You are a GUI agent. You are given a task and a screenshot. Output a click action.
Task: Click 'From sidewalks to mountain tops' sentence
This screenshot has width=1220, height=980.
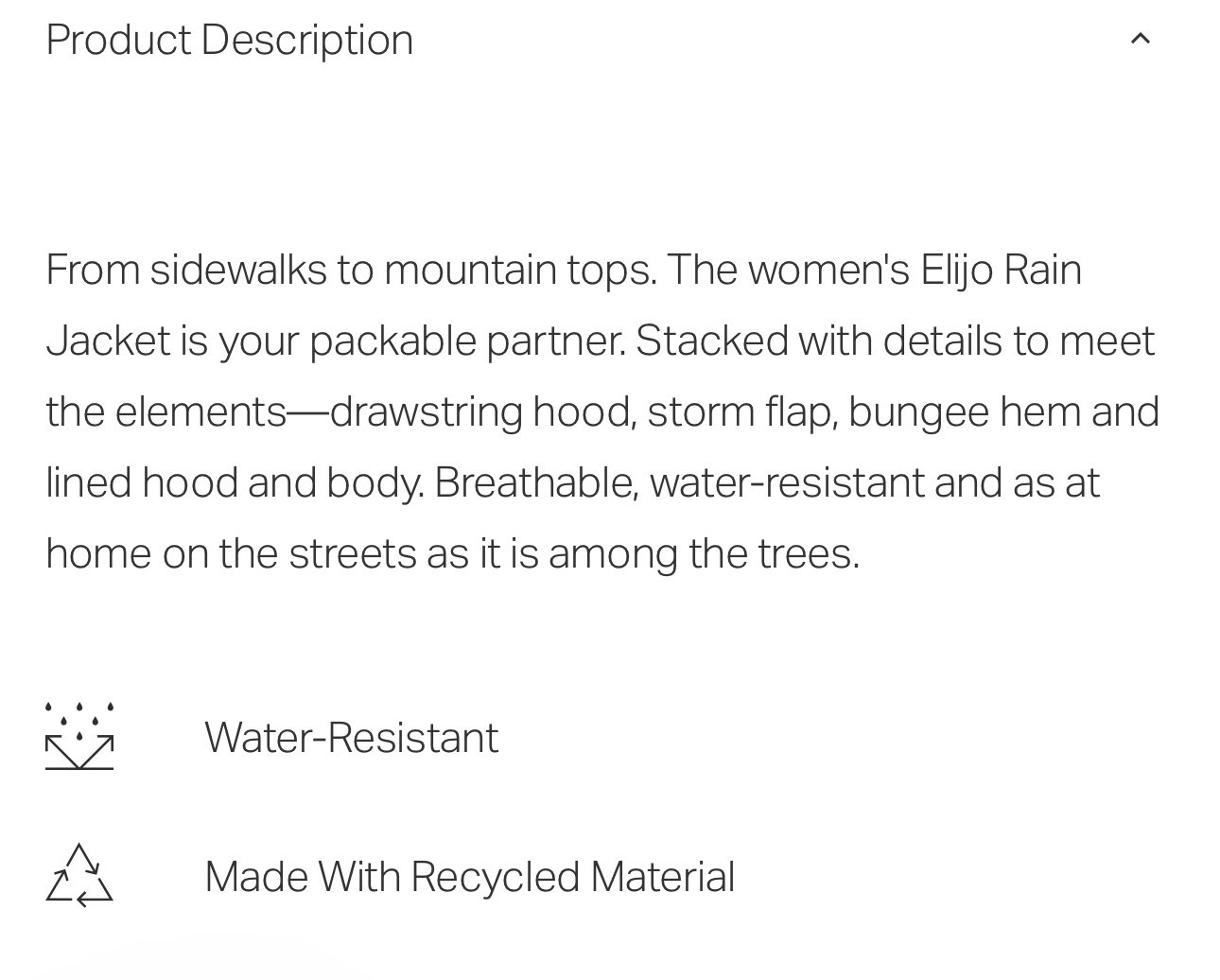351,271
